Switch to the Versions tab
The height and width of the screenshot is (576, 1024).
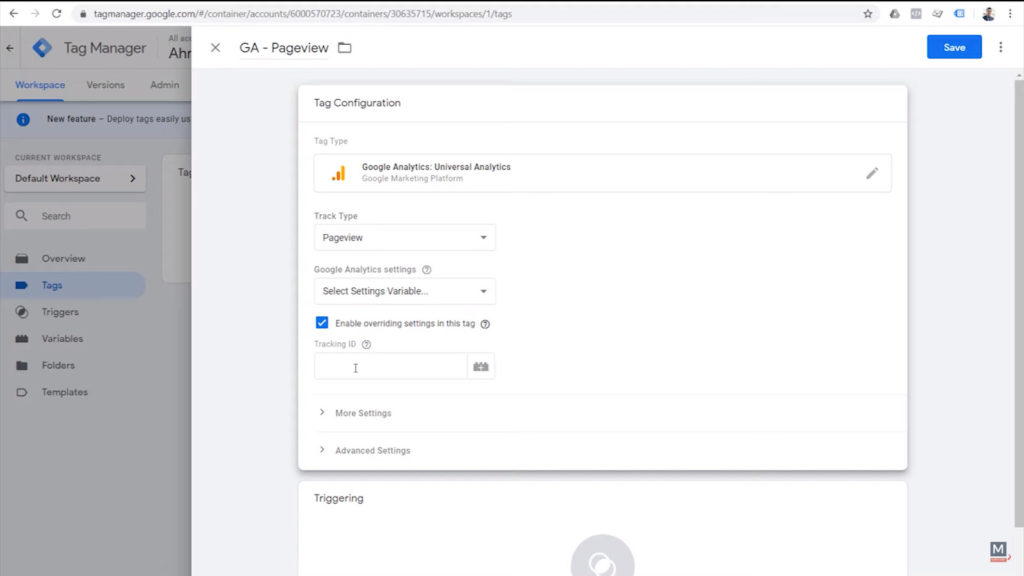click(x=105, y=85)
